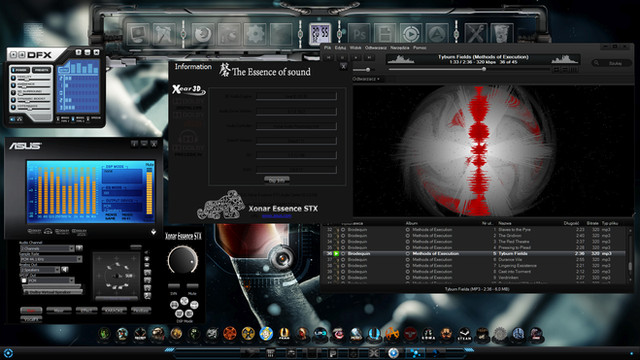
Task: Open the Firefox icon in top dock
Action: [203, 34]
